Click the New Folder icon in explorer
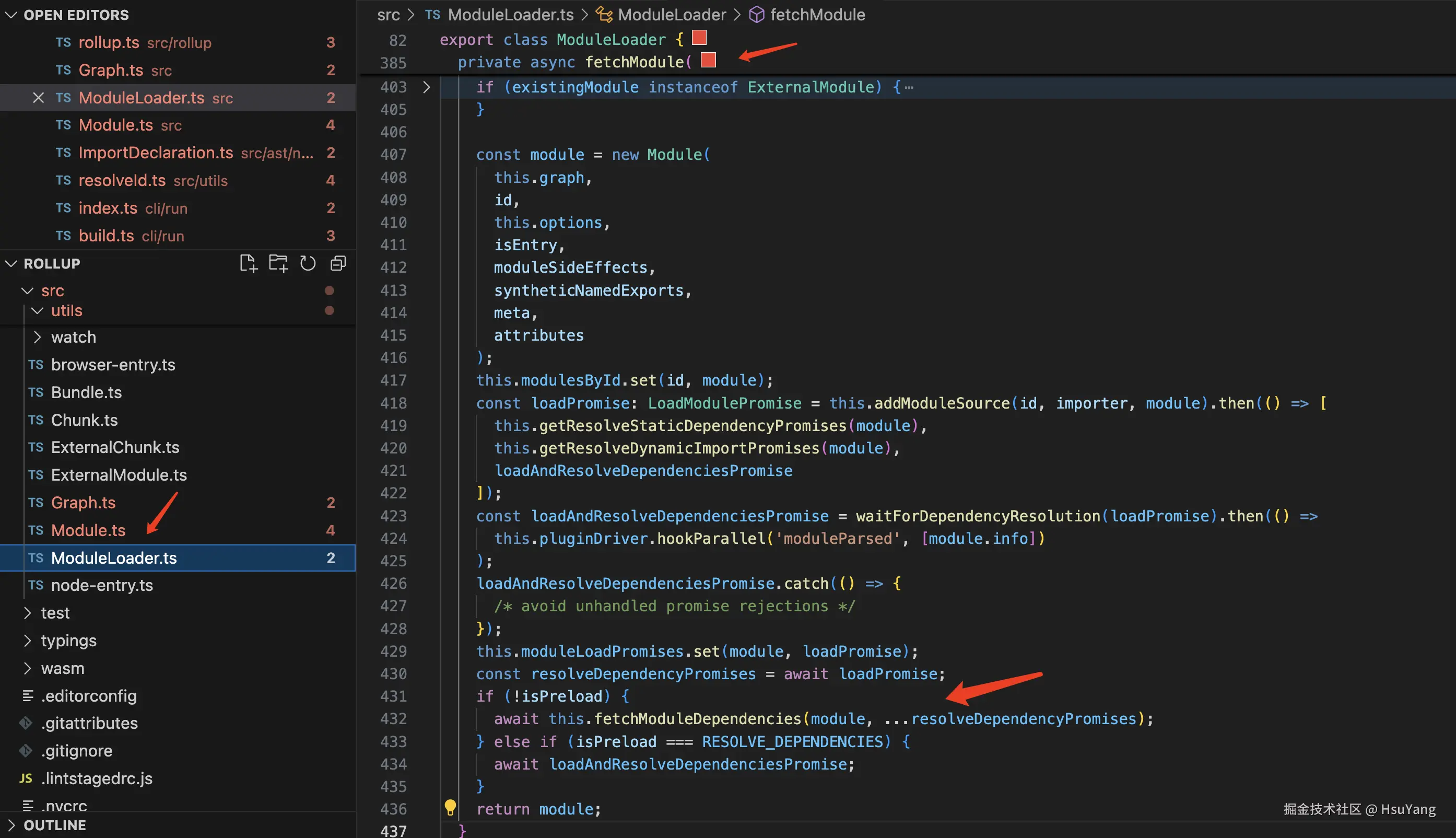The height and width of the screenshot is (838, 1456). coord(278,264)
